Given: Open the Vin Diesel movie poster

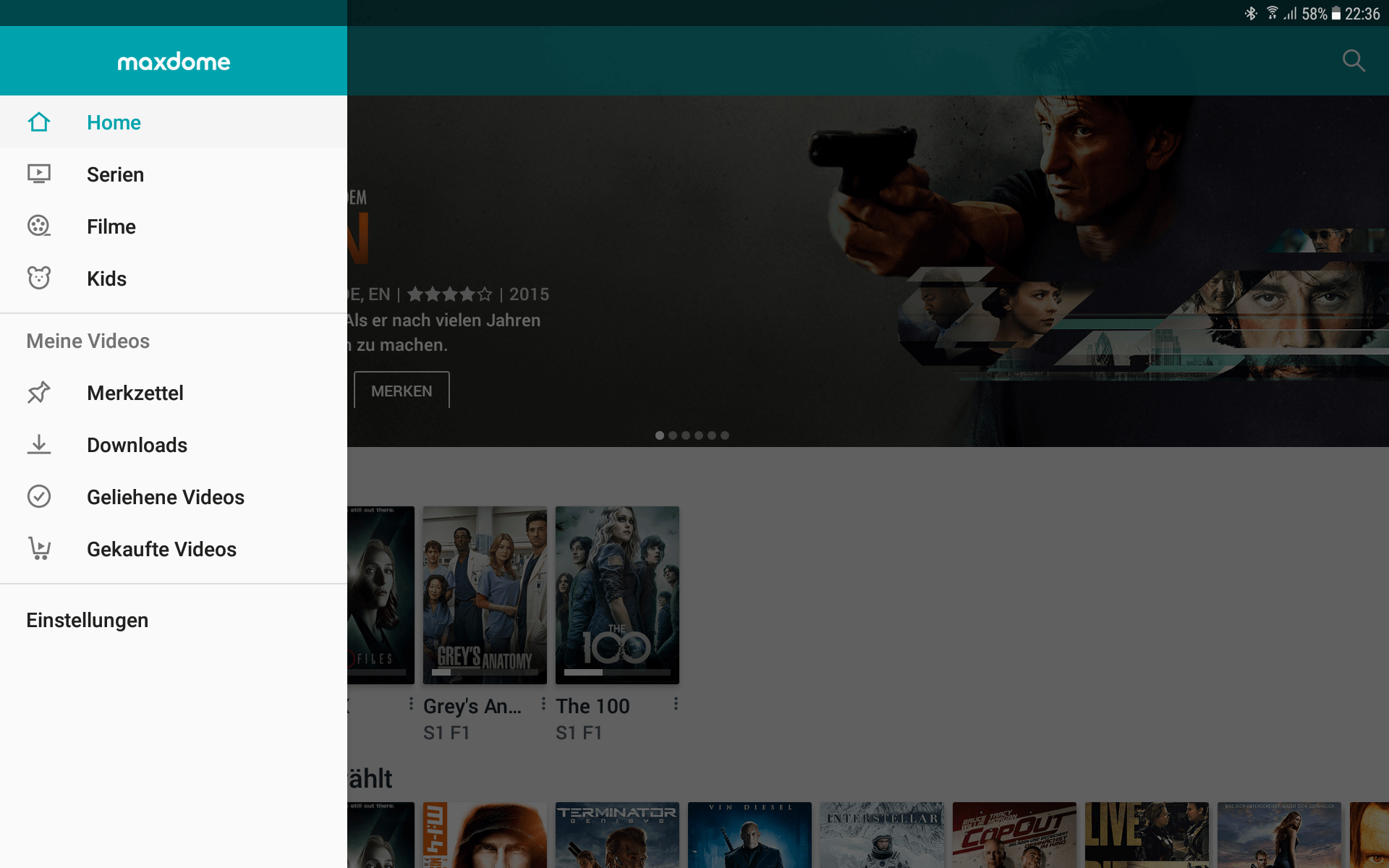Looking at the screenshot, I should click(749, 835).
